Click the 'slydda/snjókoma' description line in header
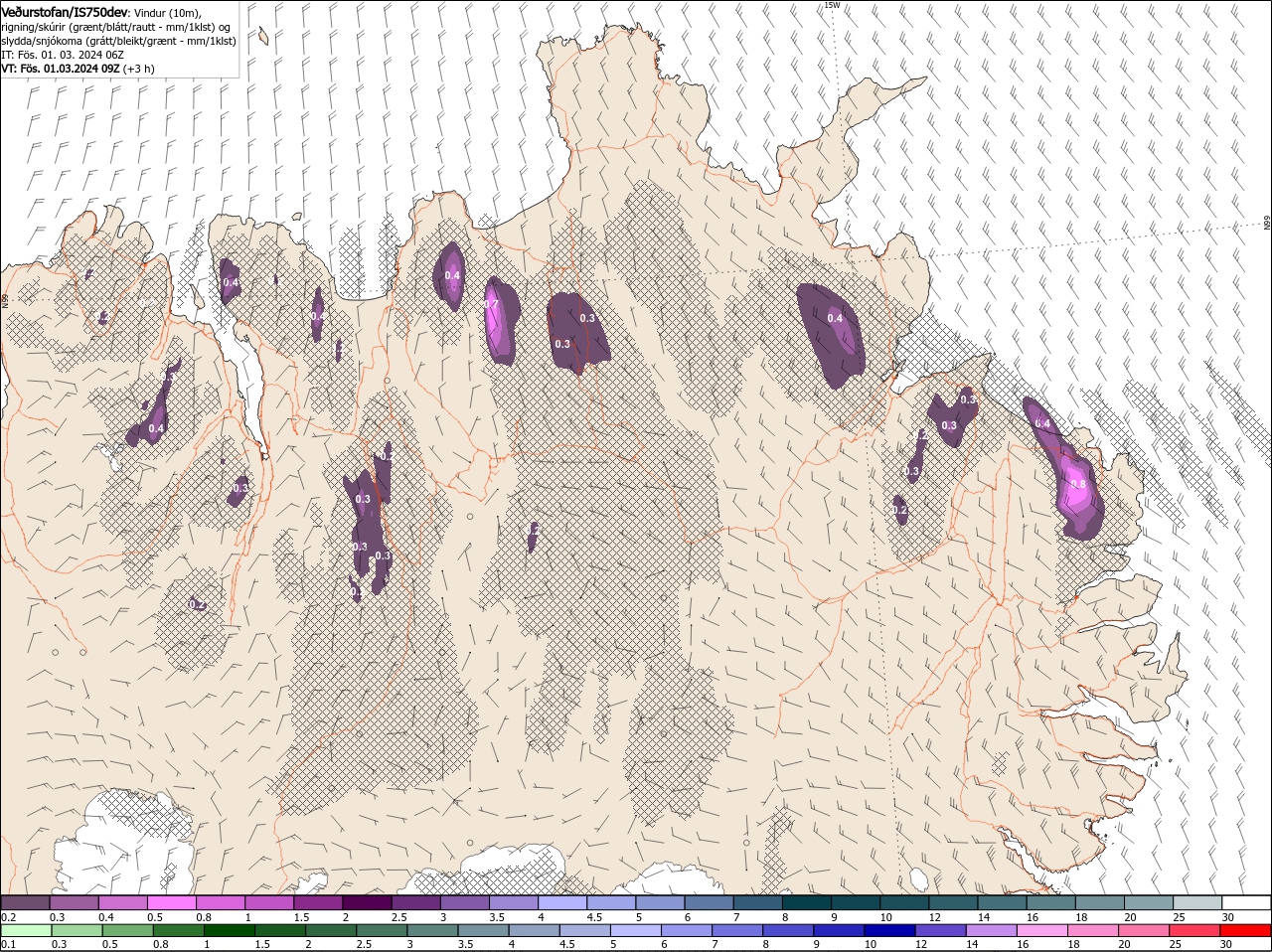 pos(118,41)
